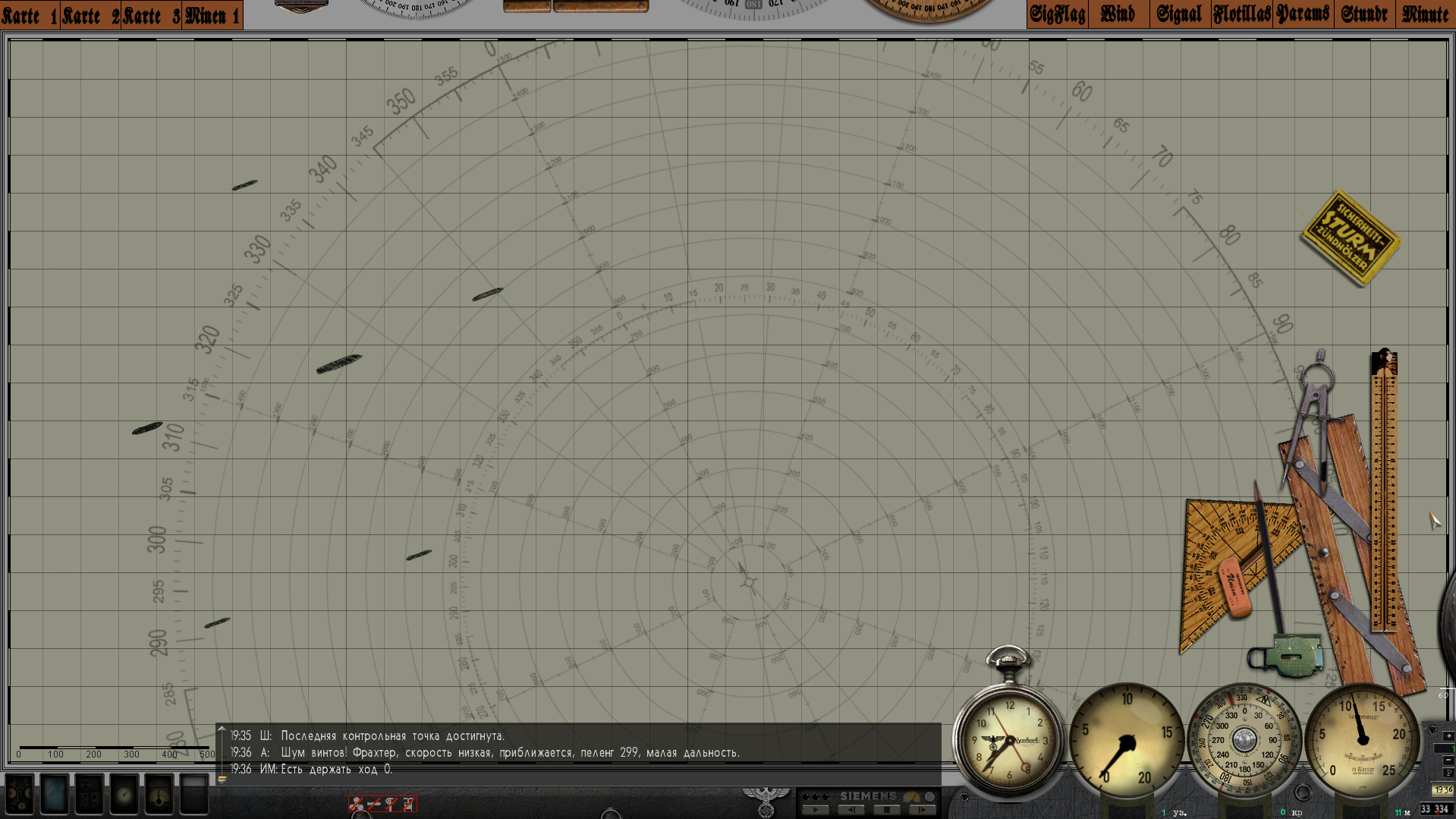The width and height of the screenshot is (1456, 819).
Task: Open the Karte 2 tab
Action: pos(90,14)
